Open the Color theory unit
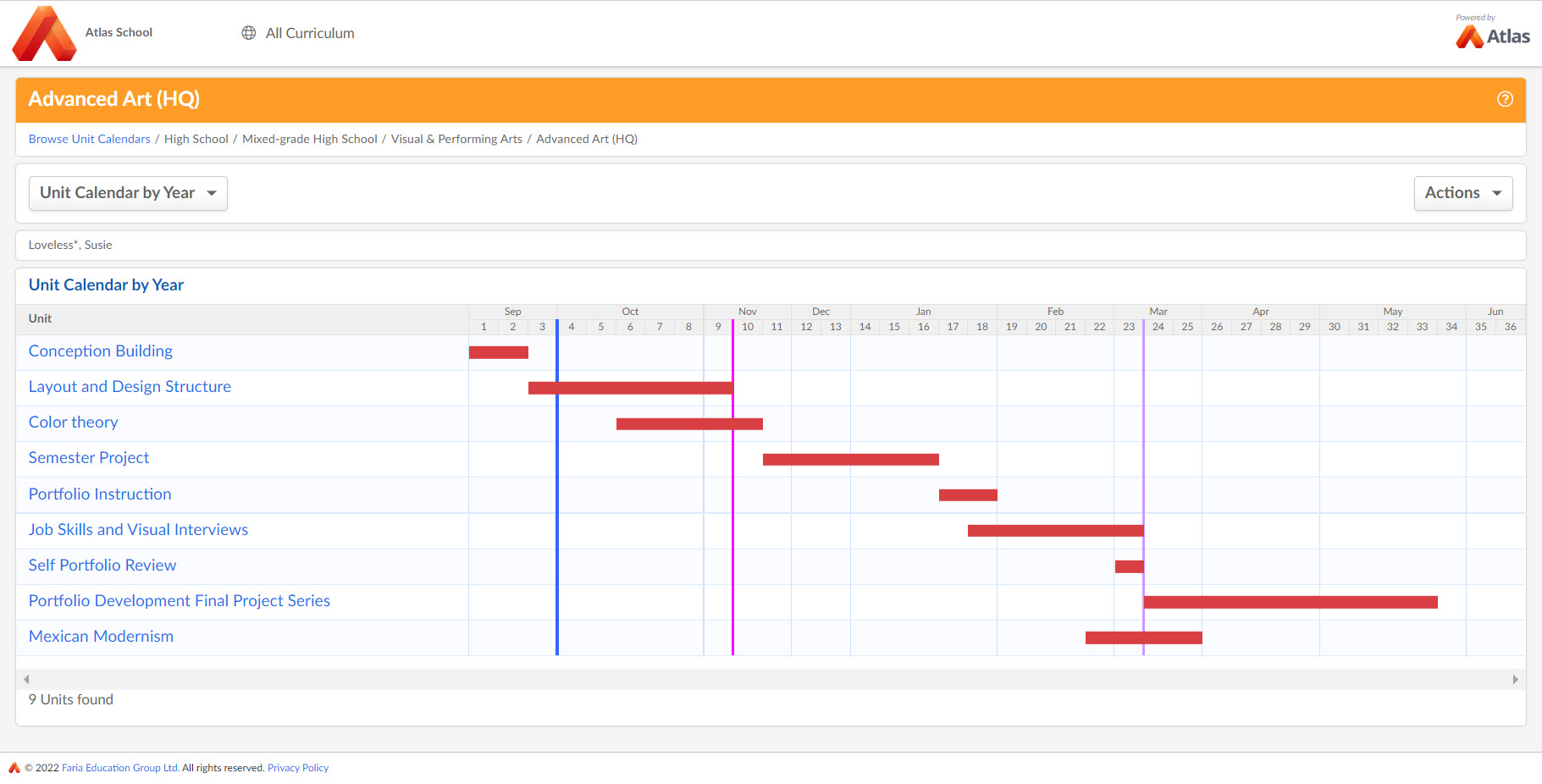This screenshot has width=1542, height=784. (74, 422)
